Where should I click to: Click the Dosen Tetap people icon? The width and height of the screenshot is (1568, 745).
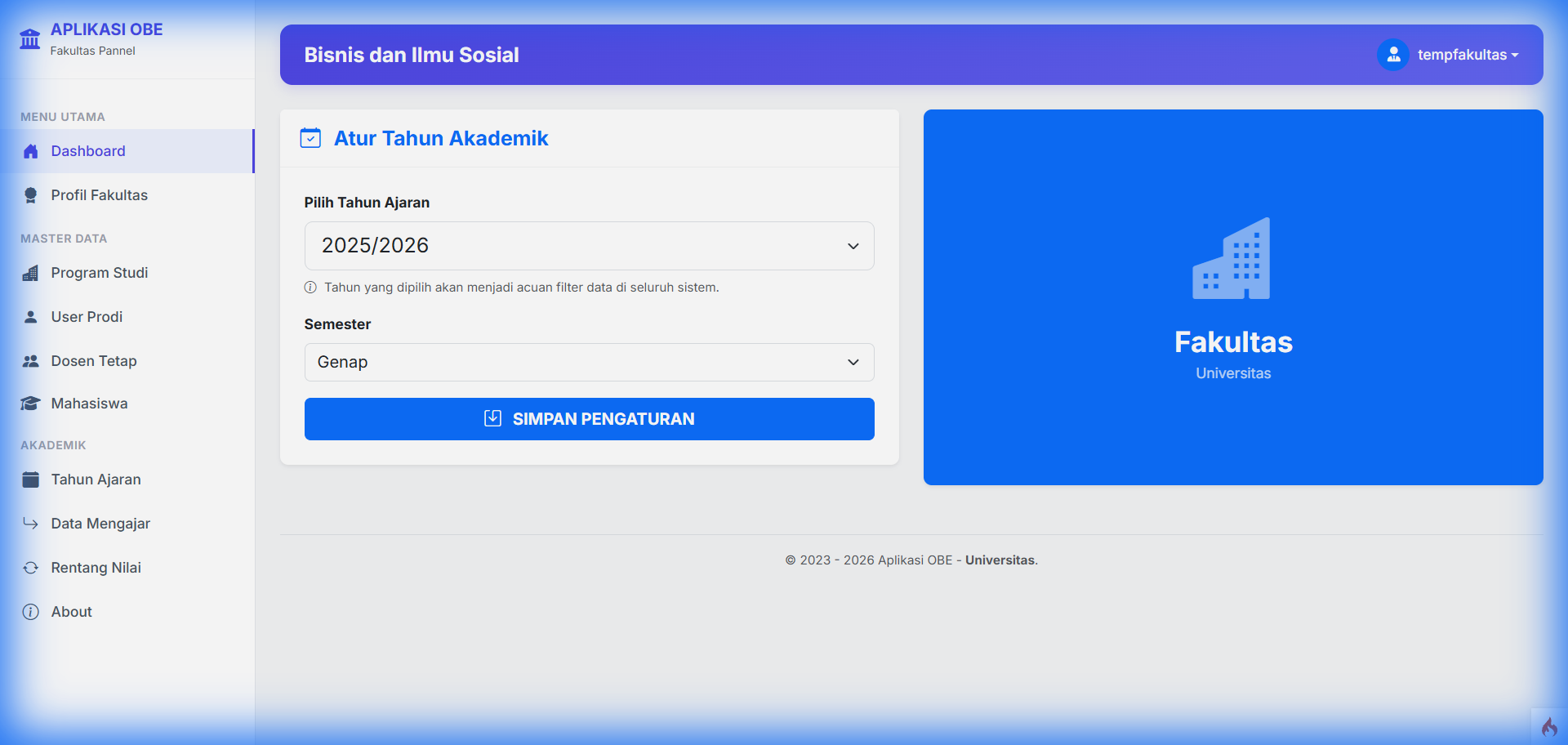pos(31,361)
